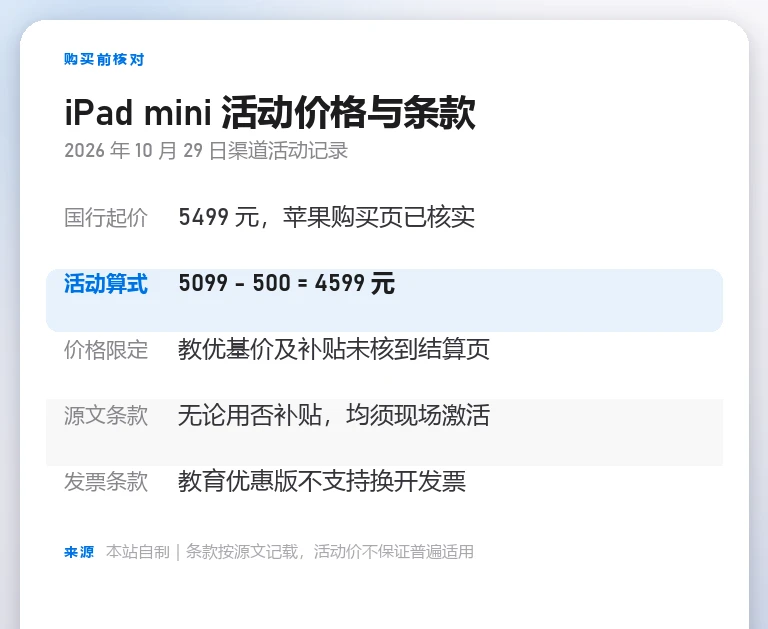
Task: Select the text '无论用否补贴，均须现场激活'
Action: pos(334,415)
